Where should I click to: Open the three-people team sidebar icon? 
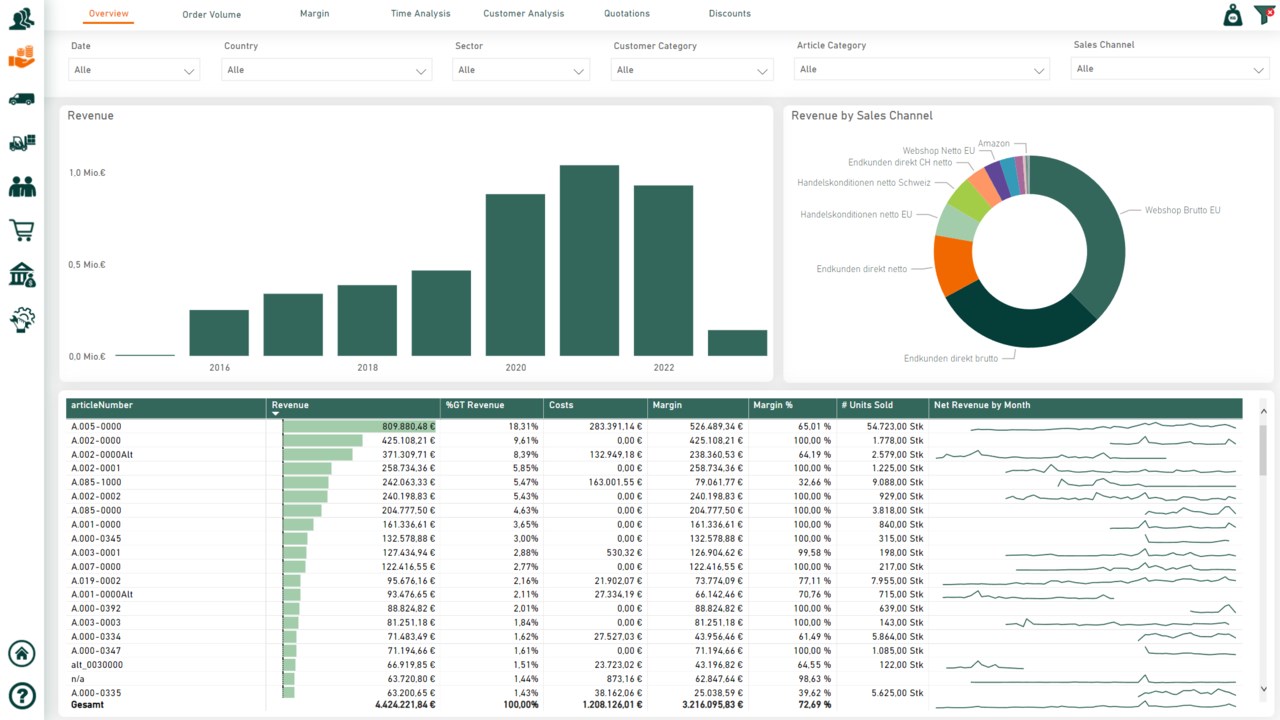tap(21, 186)
